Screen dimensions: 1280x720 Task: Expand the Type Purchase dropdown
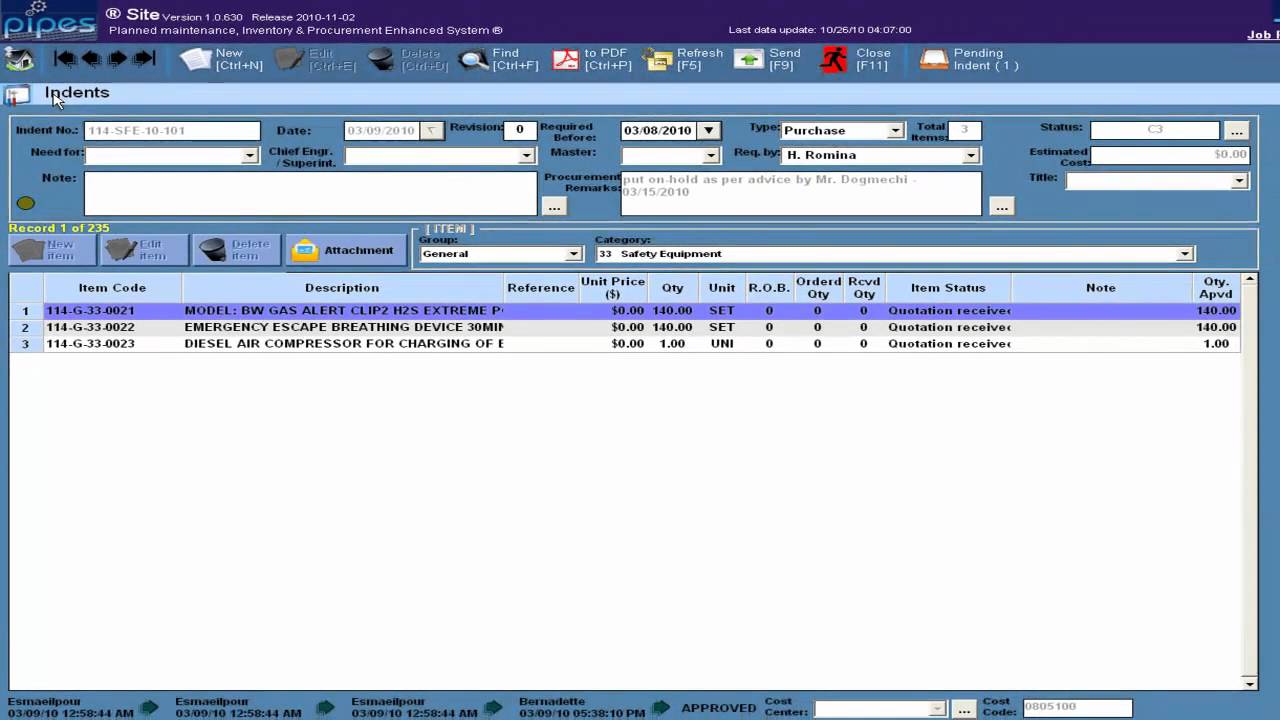click(x=896, y=131)
